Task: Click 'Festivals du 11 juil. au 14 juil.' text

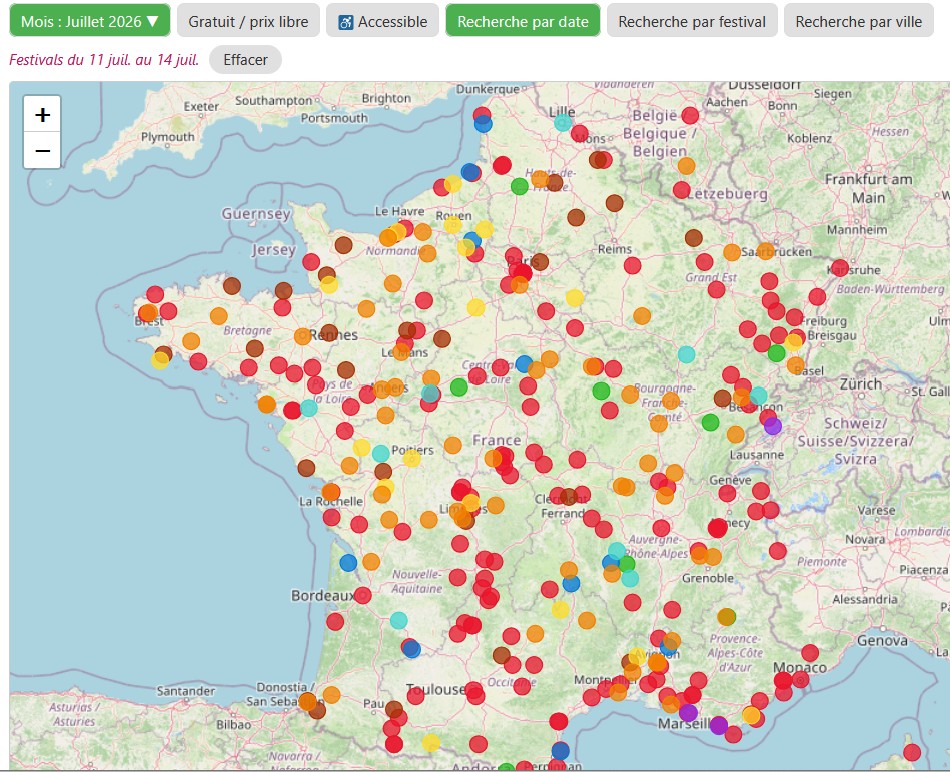Action: click(x=104, y=59)
